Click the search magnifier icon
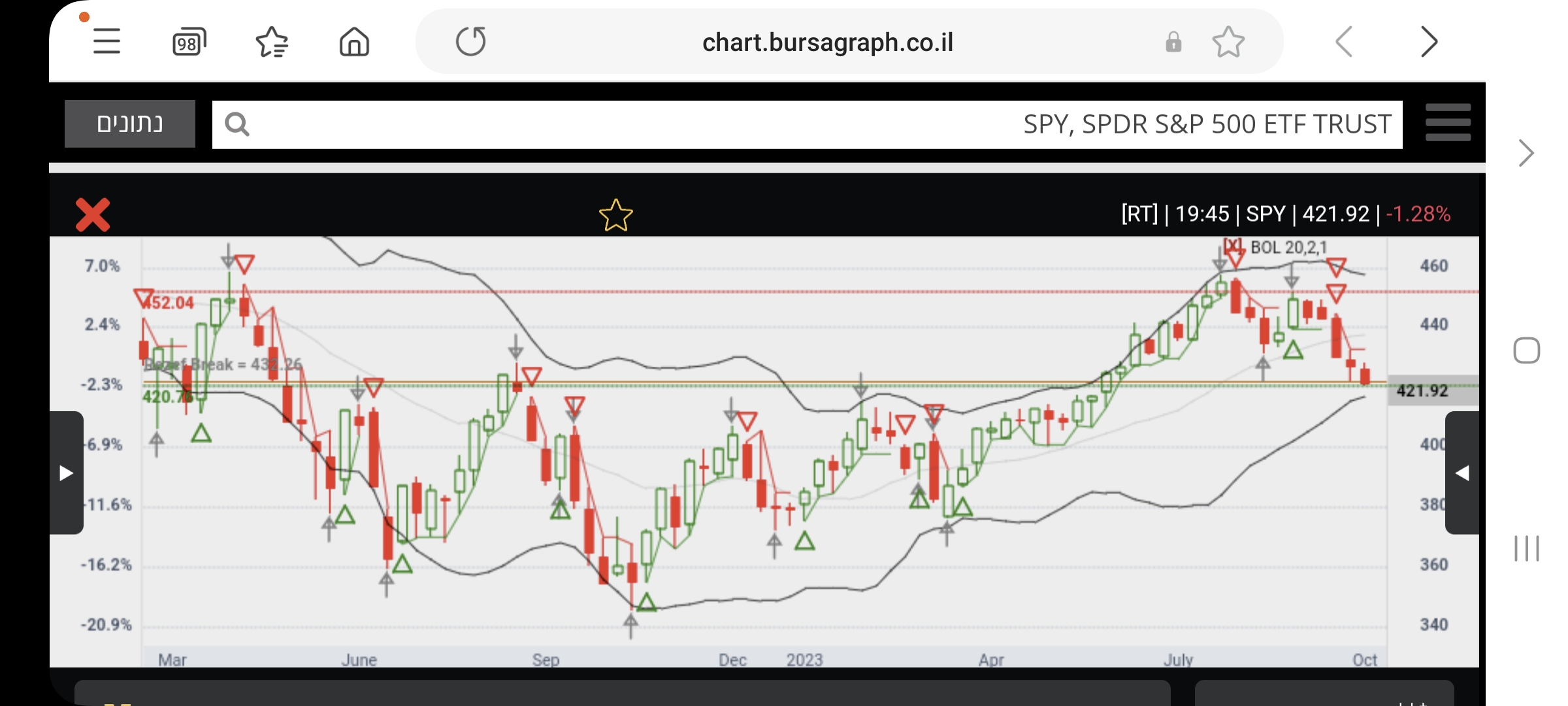This screenshot has height=706, width=1568. (237, 124)
